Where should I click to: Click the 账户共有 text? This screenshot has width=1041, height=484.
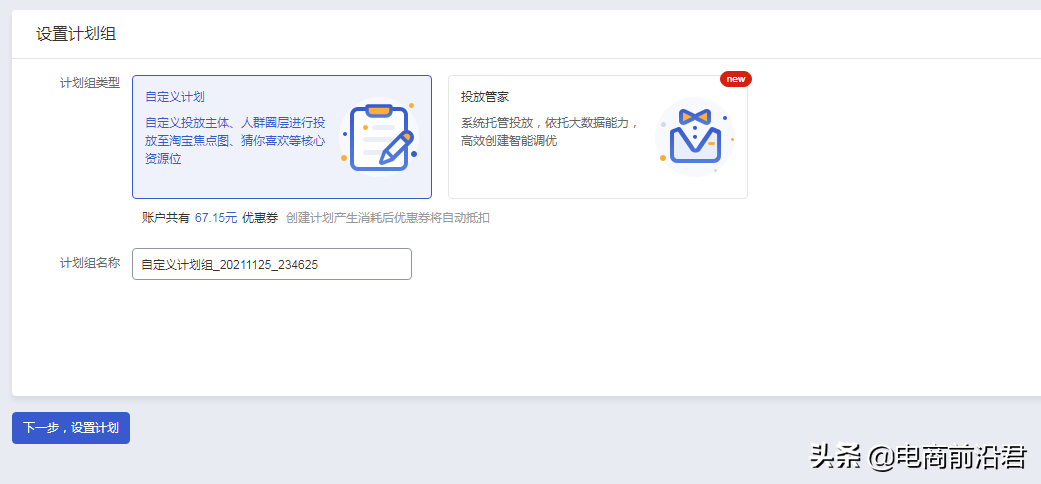click(166, 218)
